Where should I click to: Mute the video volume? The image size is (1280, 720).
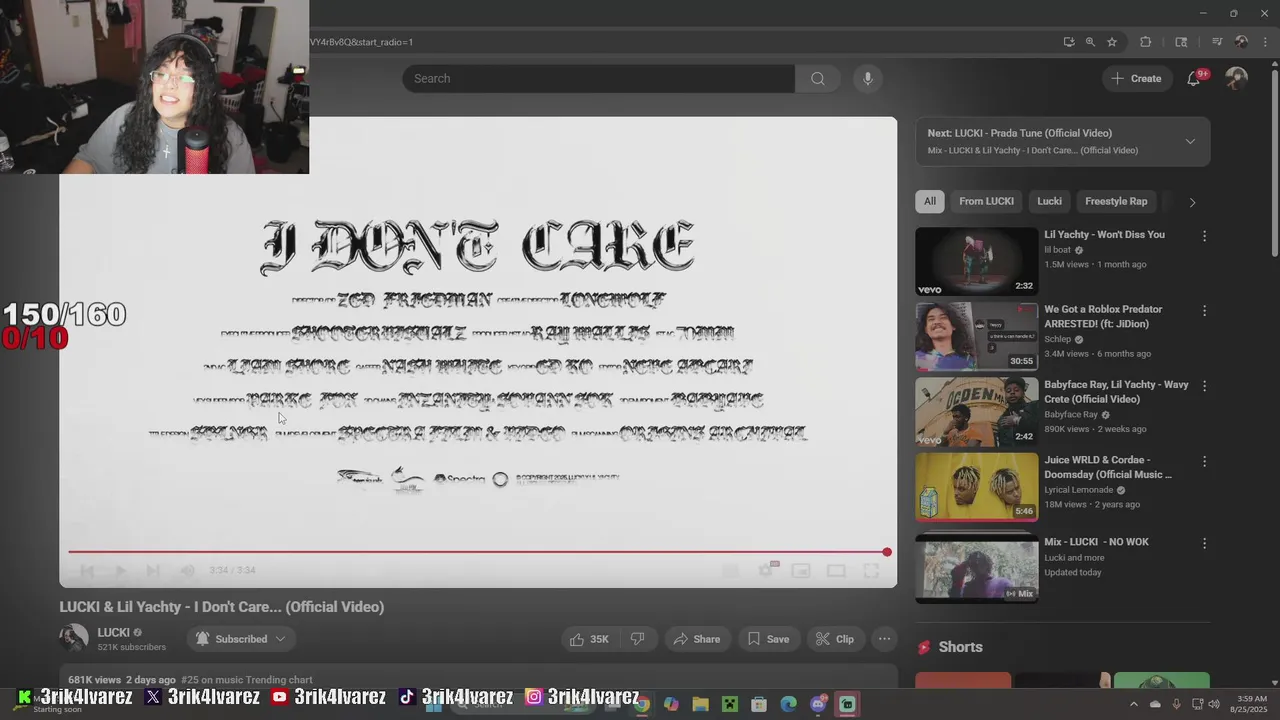coord(187,570)
